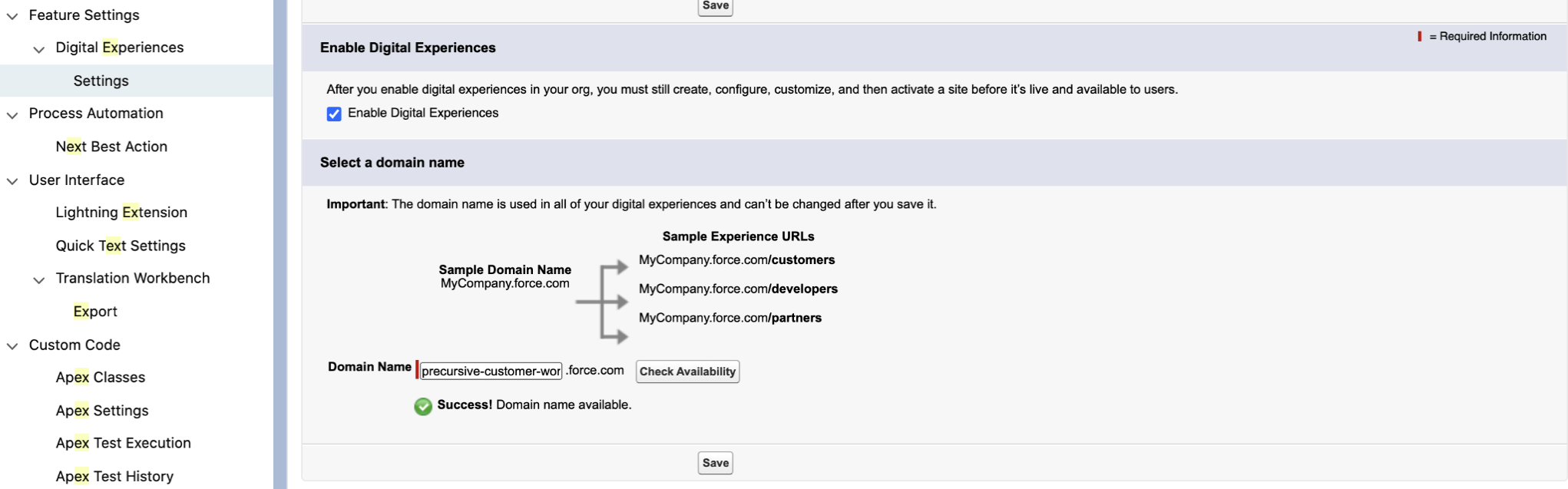Click the Check Availability button
Viewport: 1568px width, 489px height.
pyautogui.click(x=686, y=371)
